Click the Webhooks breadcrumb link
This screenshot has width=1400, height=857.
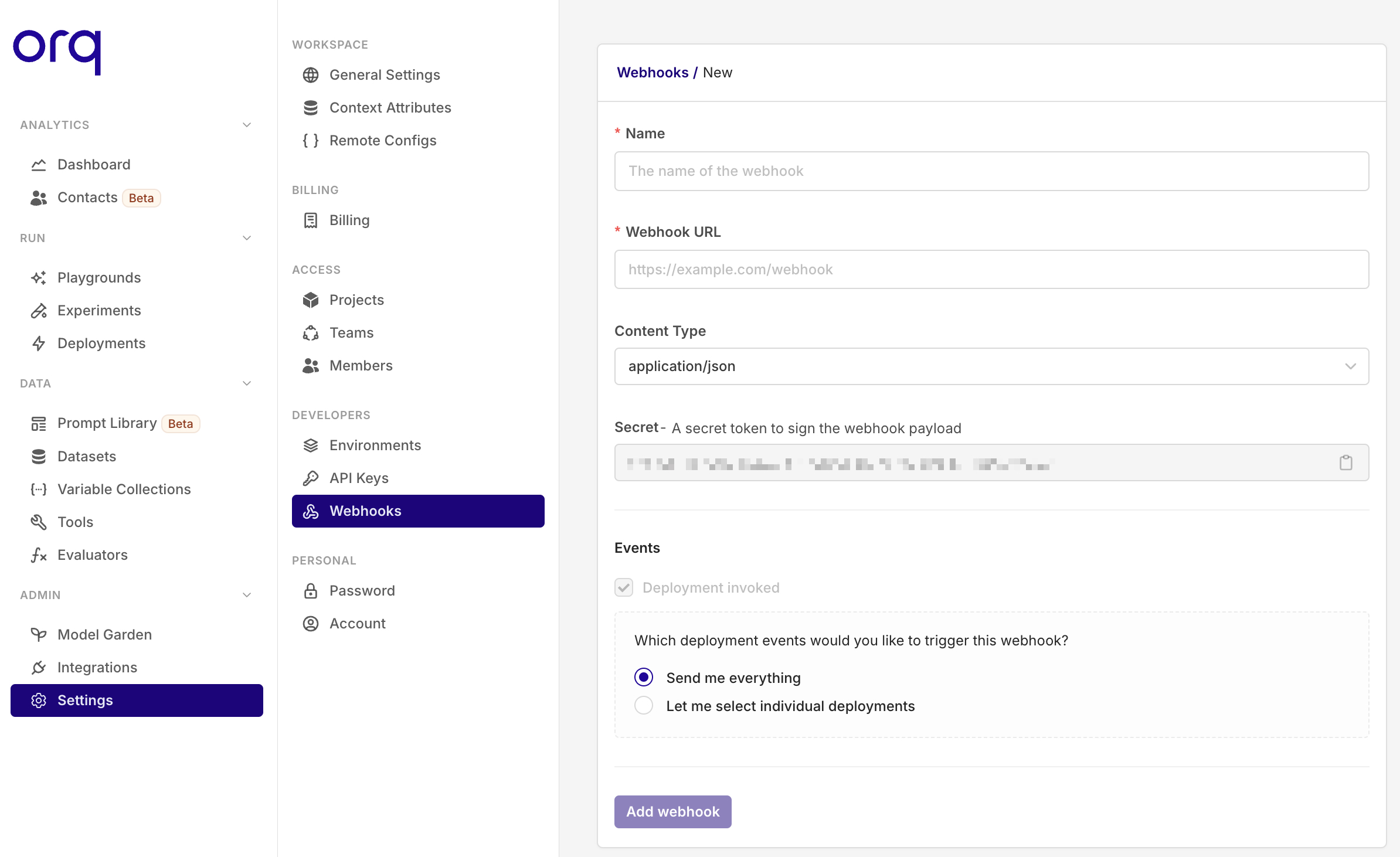[651, 71]
